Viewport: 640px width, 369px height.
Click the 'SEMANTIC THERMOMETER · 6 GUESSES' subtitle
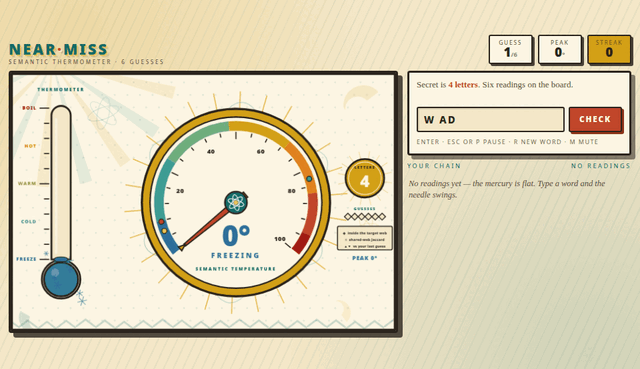click(86, 62)
